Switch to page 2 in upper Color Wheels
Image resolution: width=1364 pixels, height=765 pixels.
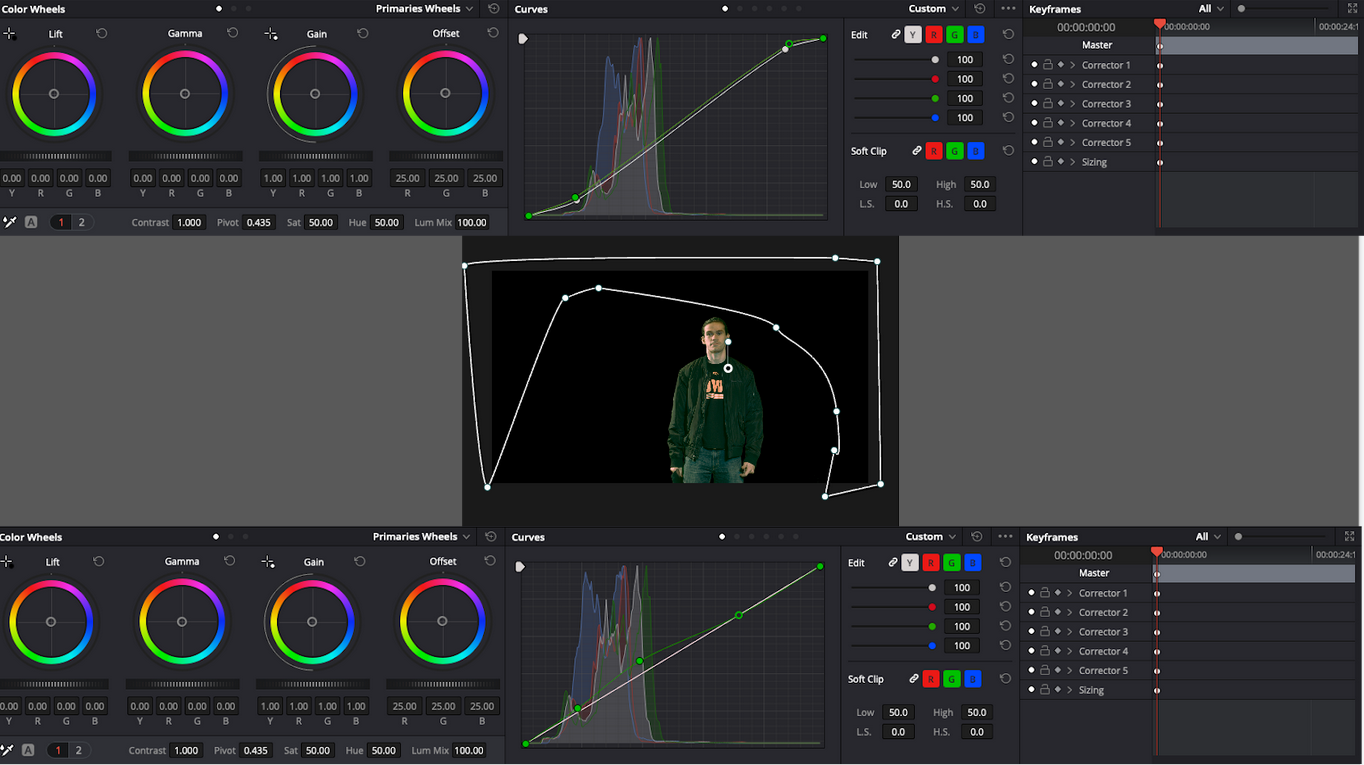coord(81,222)
